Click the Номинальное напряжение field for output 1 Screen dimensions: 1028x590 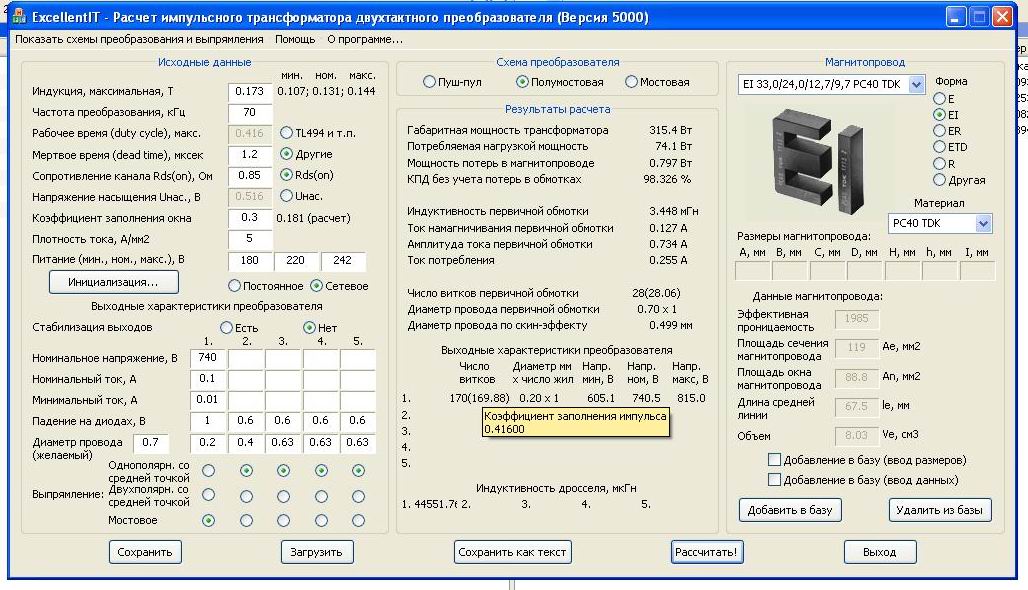tap(208, 358)
